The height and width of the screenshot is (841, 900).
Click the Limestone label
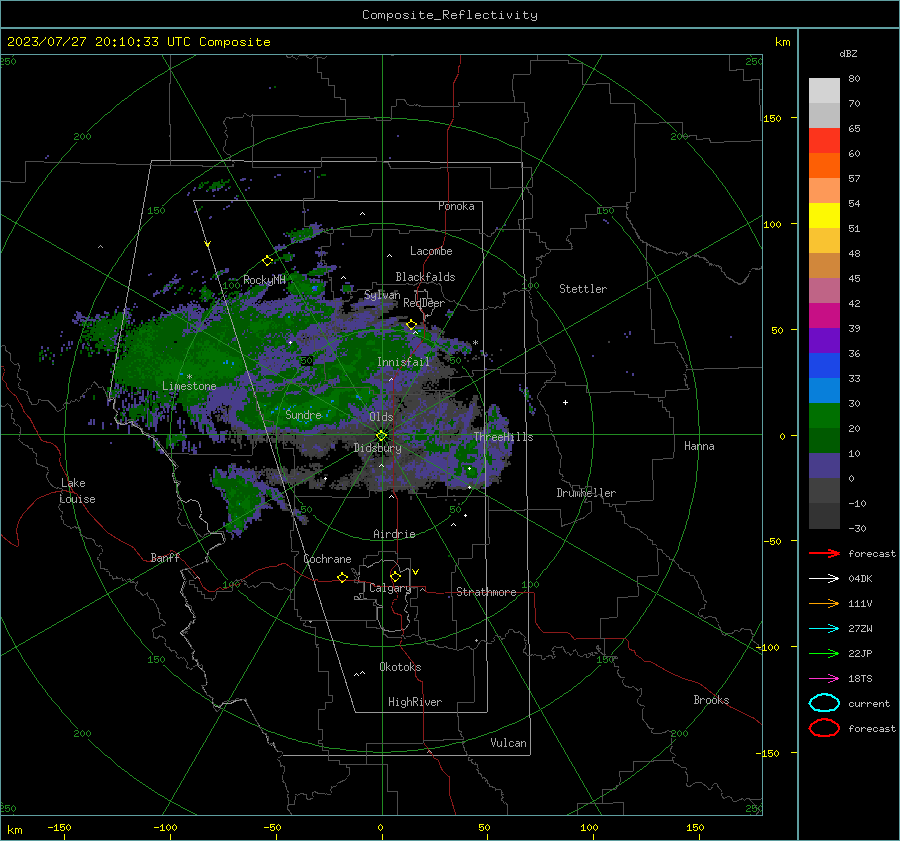tap(189, 386)
